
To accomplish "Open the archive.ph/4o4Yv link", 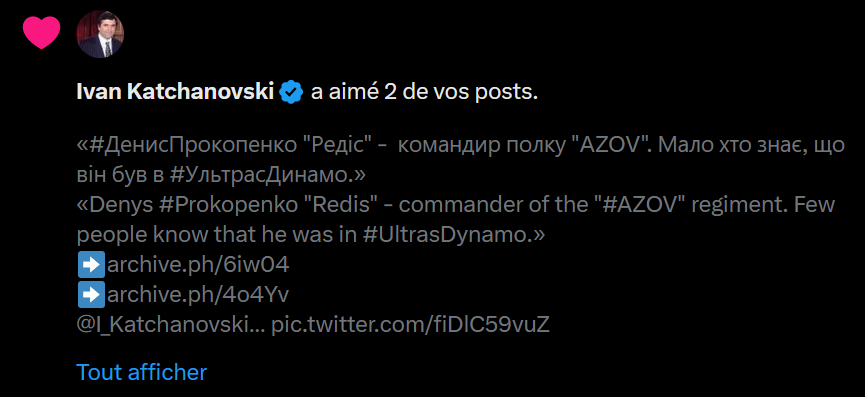I will 197,296.
